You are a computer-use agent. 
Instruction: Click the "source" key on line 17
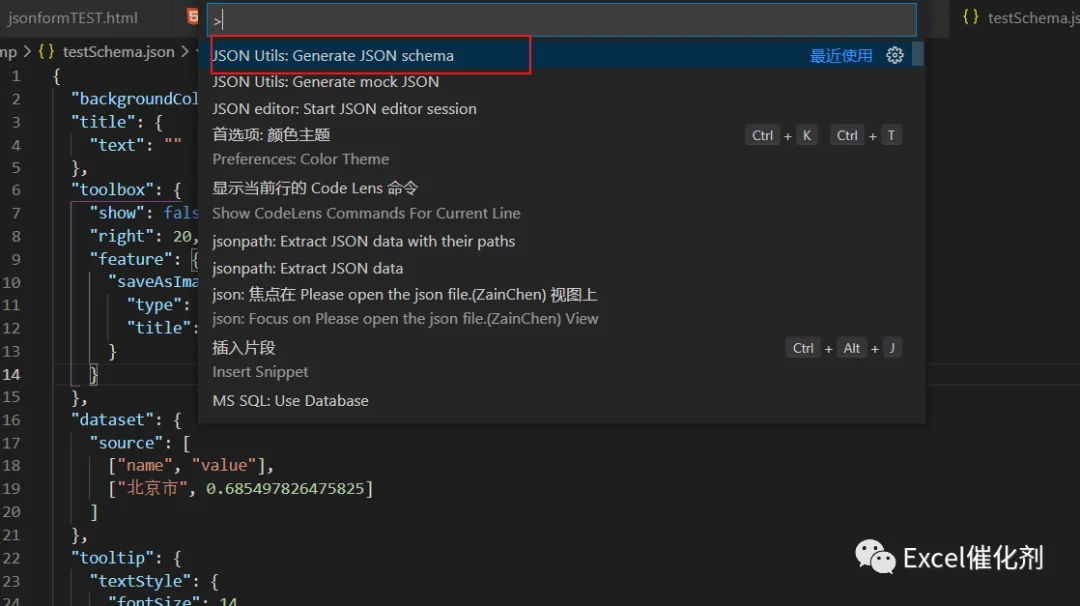click(x=127, y=443)
